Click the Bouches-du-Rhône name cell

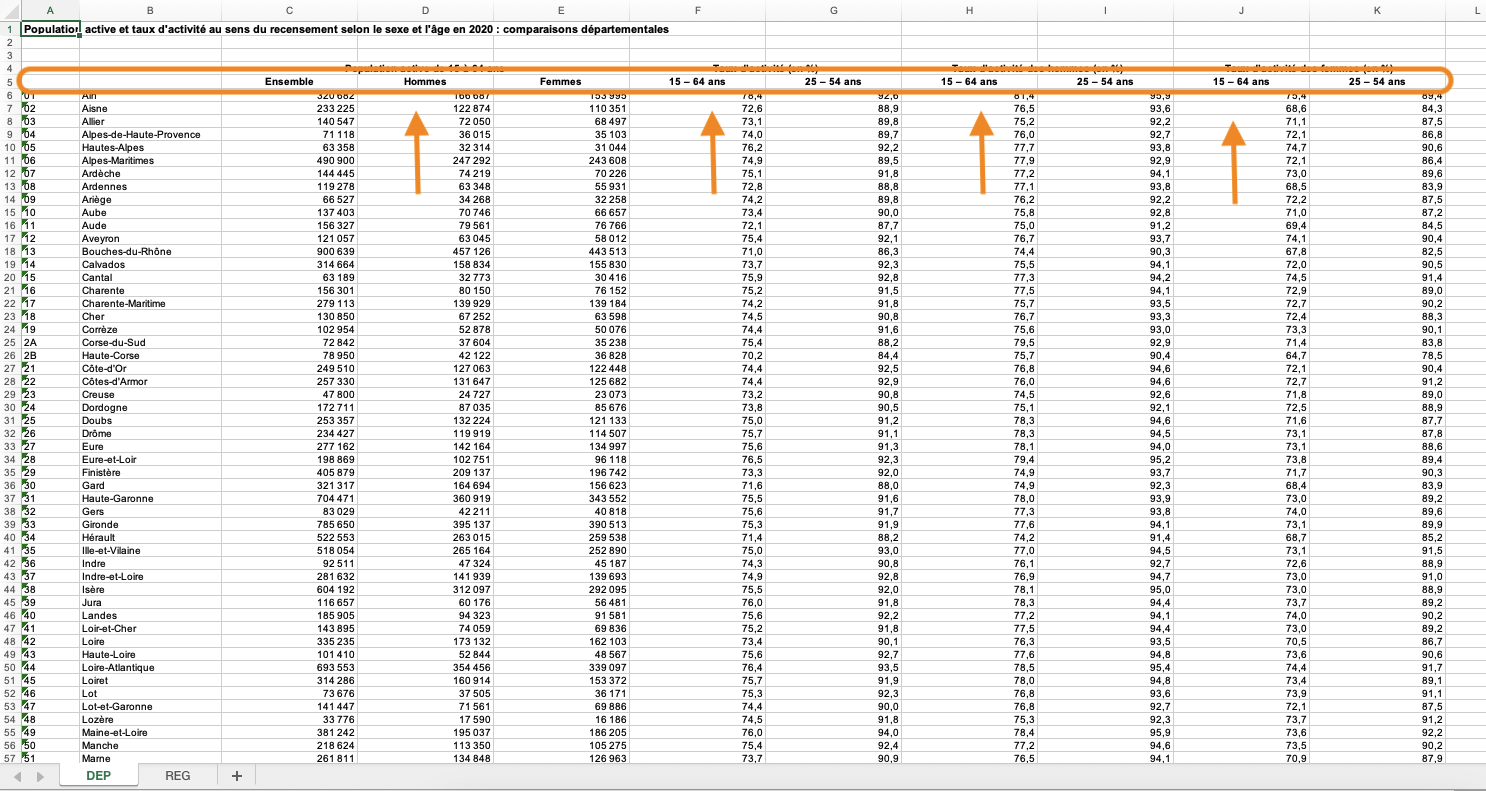(125, 251)
